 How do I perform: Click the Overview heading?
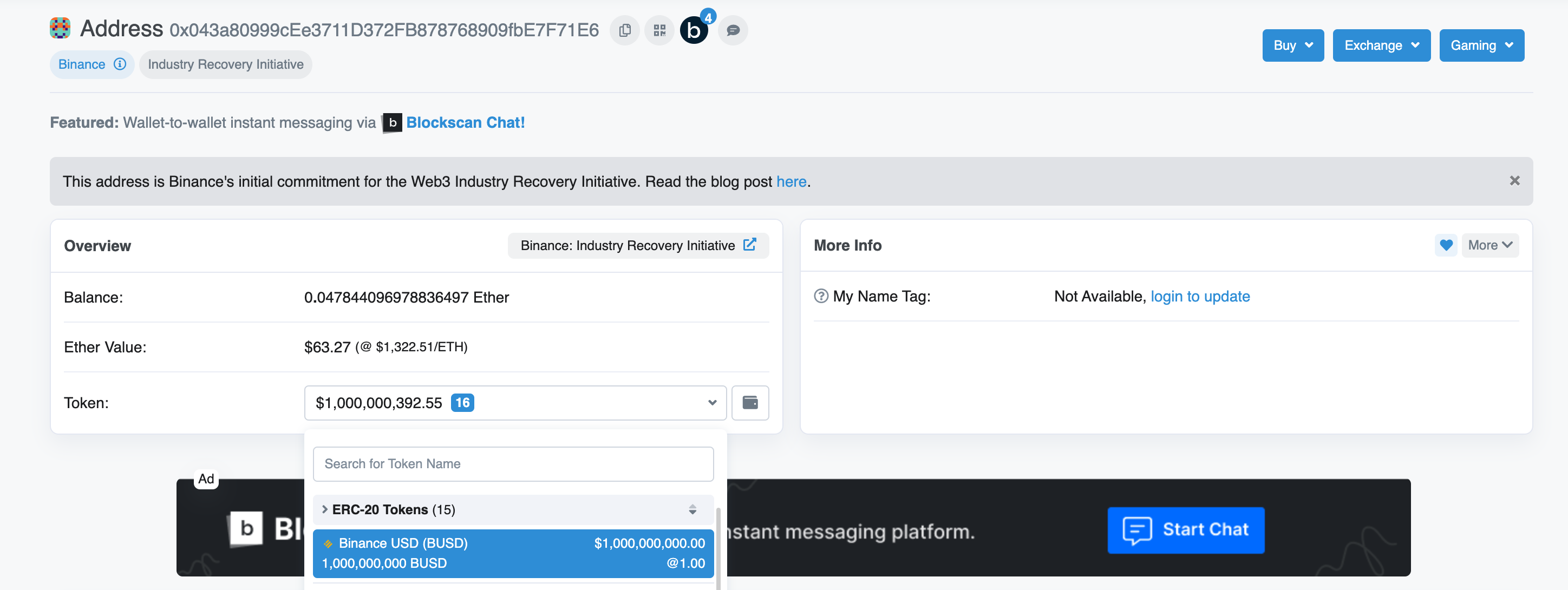coord(97,246)
